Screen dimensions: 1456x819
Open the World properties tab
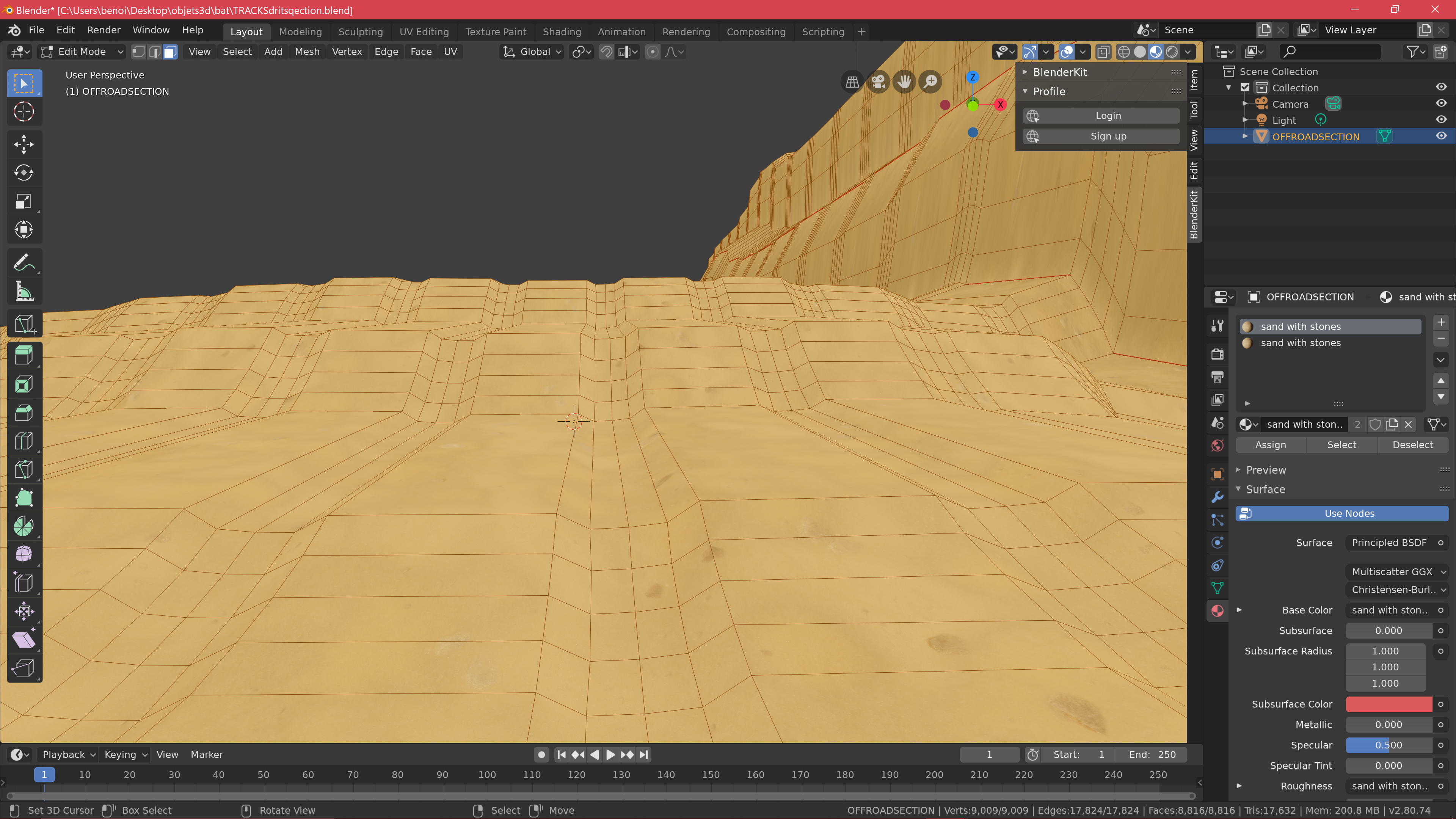(x=1217, y=446)
